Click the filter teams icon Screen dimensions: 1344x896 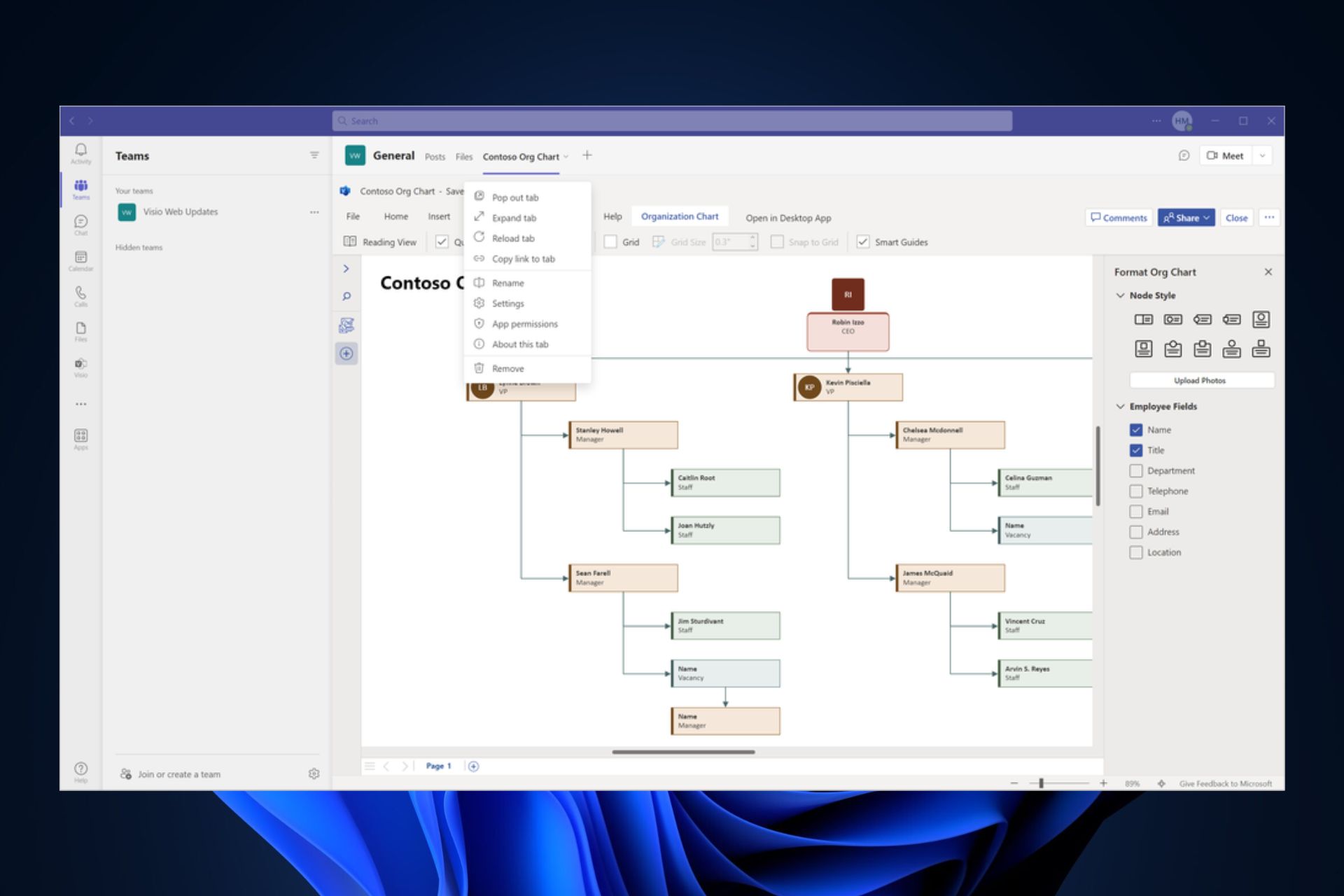coord(314,155)
